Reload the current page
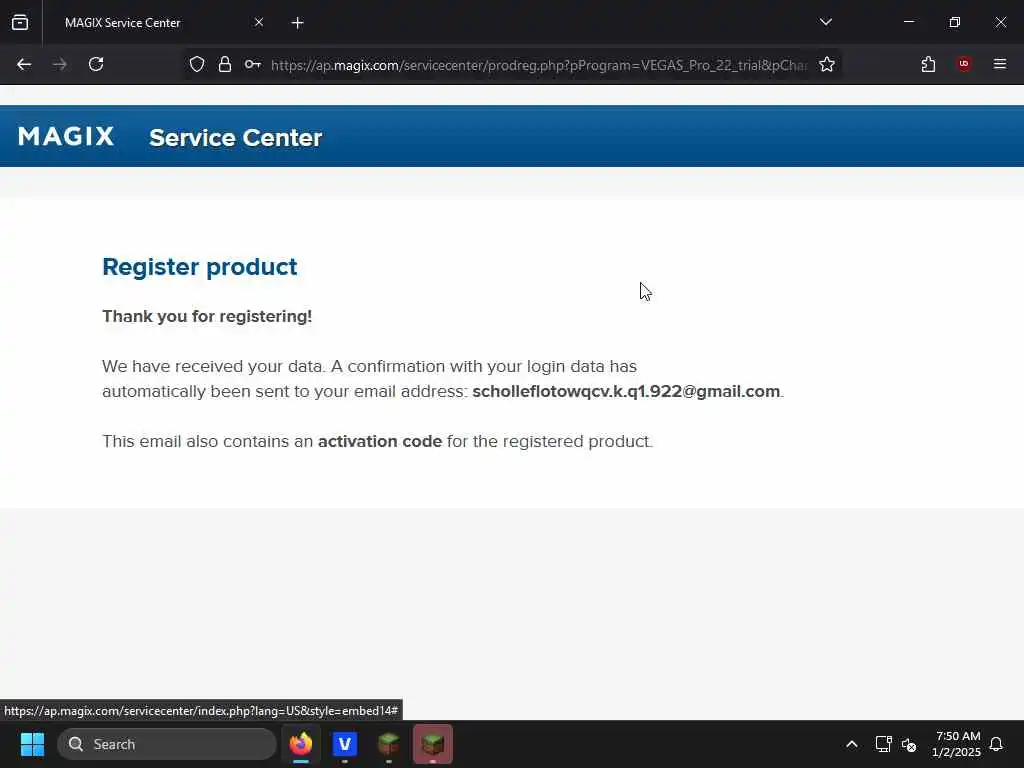Screen dimensions: 1024x768 [x=96, y=64]
